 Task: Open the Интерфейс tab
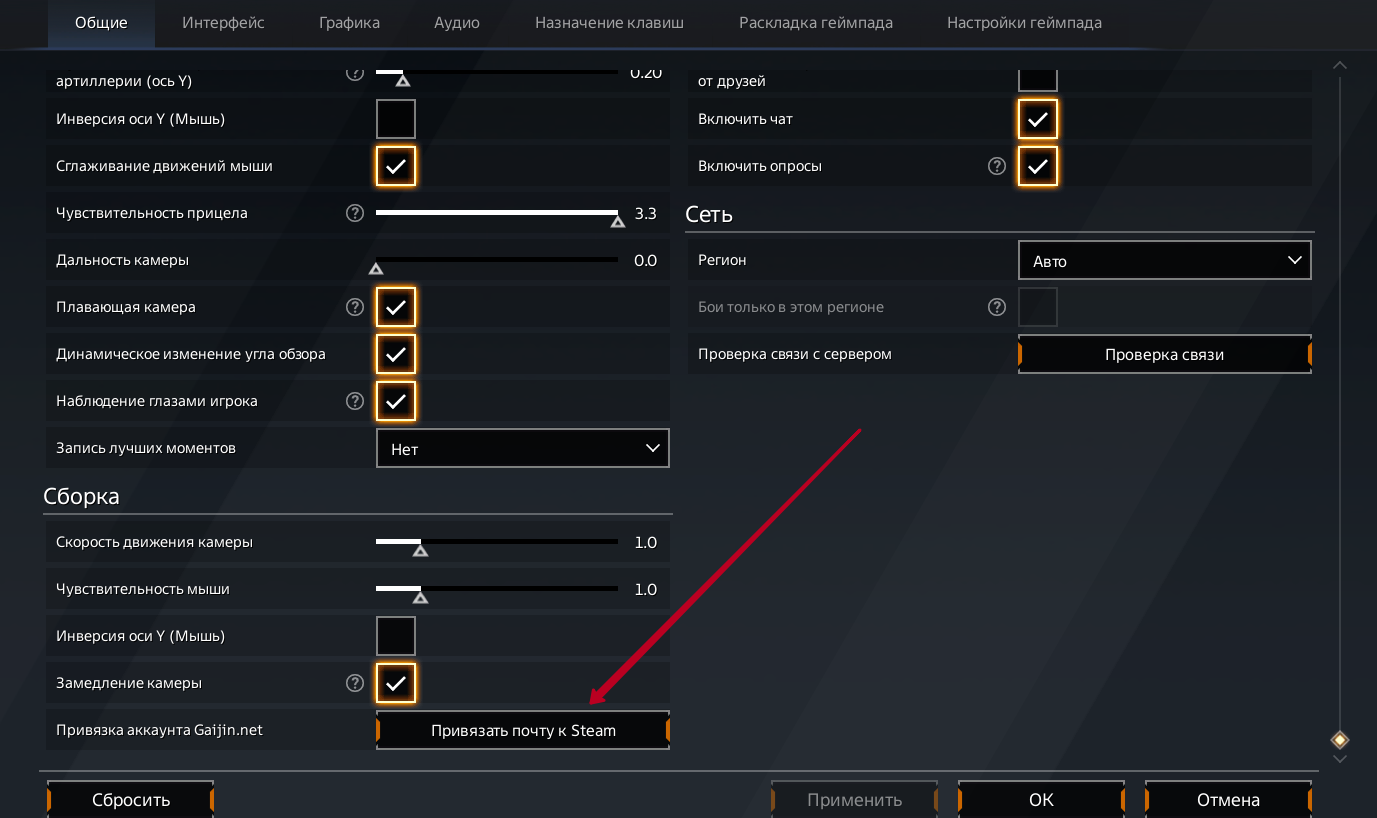pyautogui.click(x=223, y=22)
